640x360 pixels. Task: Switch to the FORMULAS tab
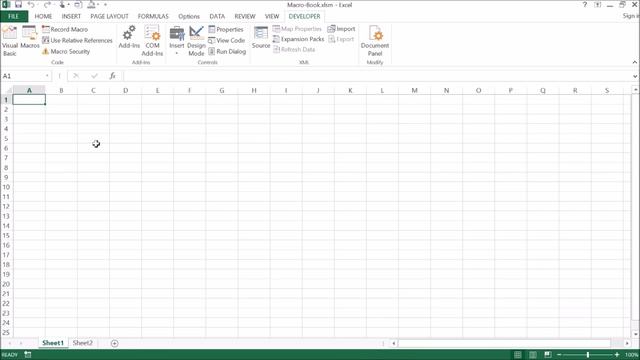pos(153,16)
